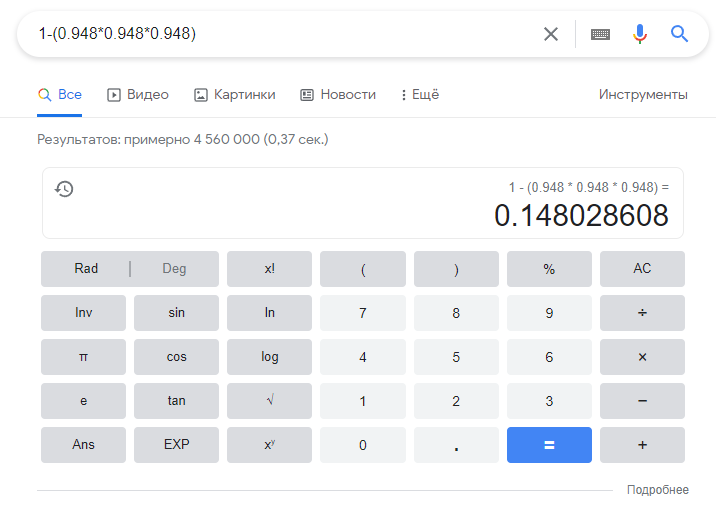Image resolution: width=716 pixels, height=516 pixels.
Task: Click the blue magnifier search icon
Action: (679, 34)
